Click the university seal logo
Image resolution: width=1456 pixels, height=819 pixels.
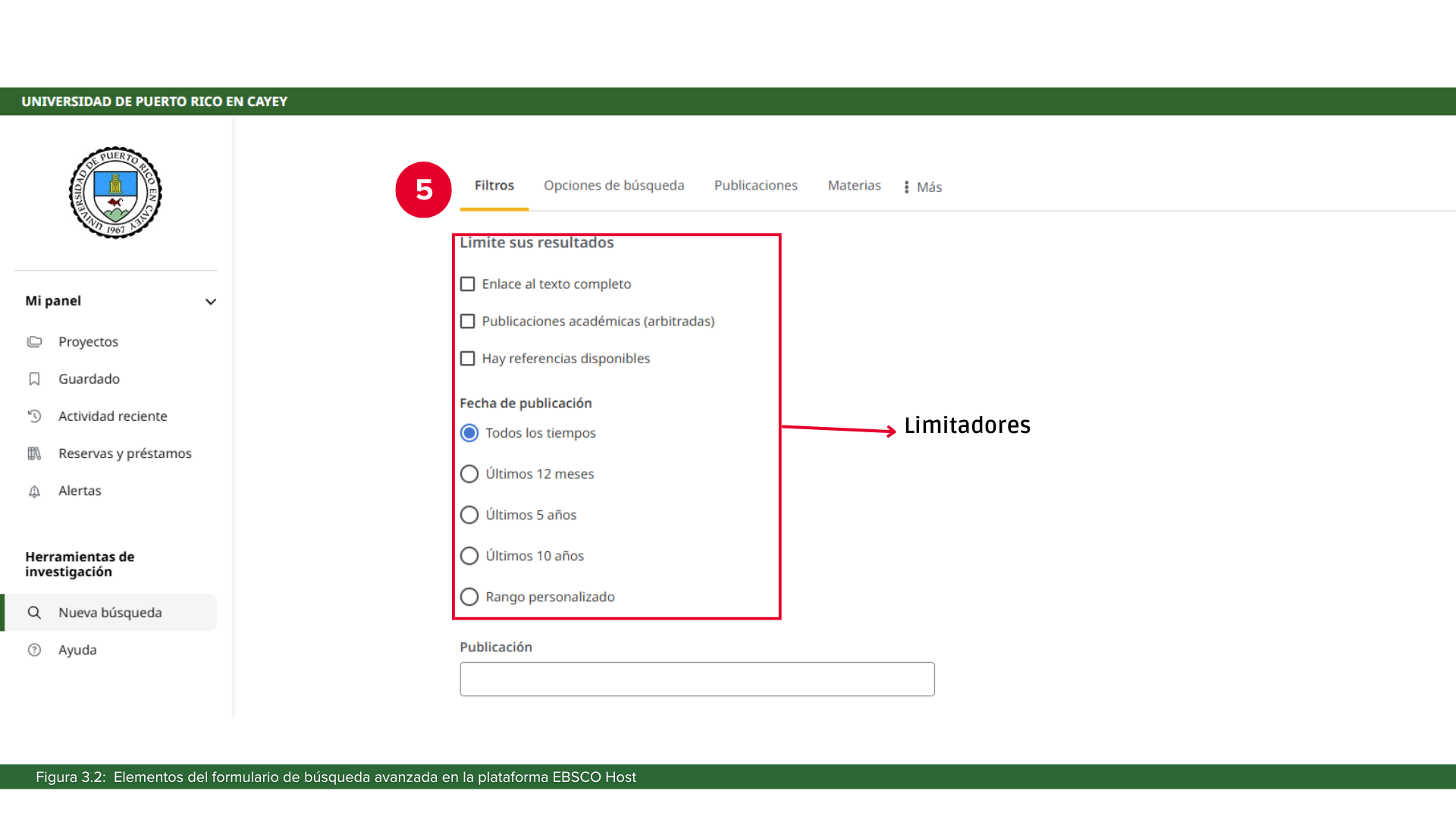tap(115, 193)
